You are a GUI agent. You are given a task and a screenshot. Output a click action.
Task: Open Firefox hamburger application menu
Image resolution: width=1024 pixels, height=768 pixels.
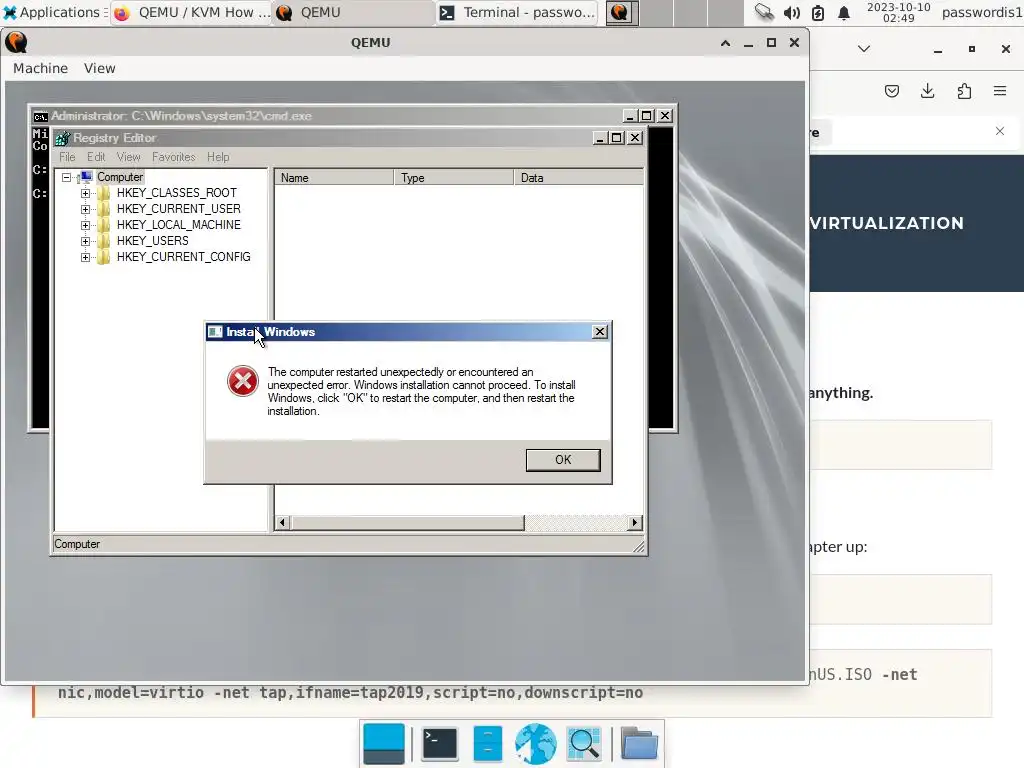point(1000,91)
